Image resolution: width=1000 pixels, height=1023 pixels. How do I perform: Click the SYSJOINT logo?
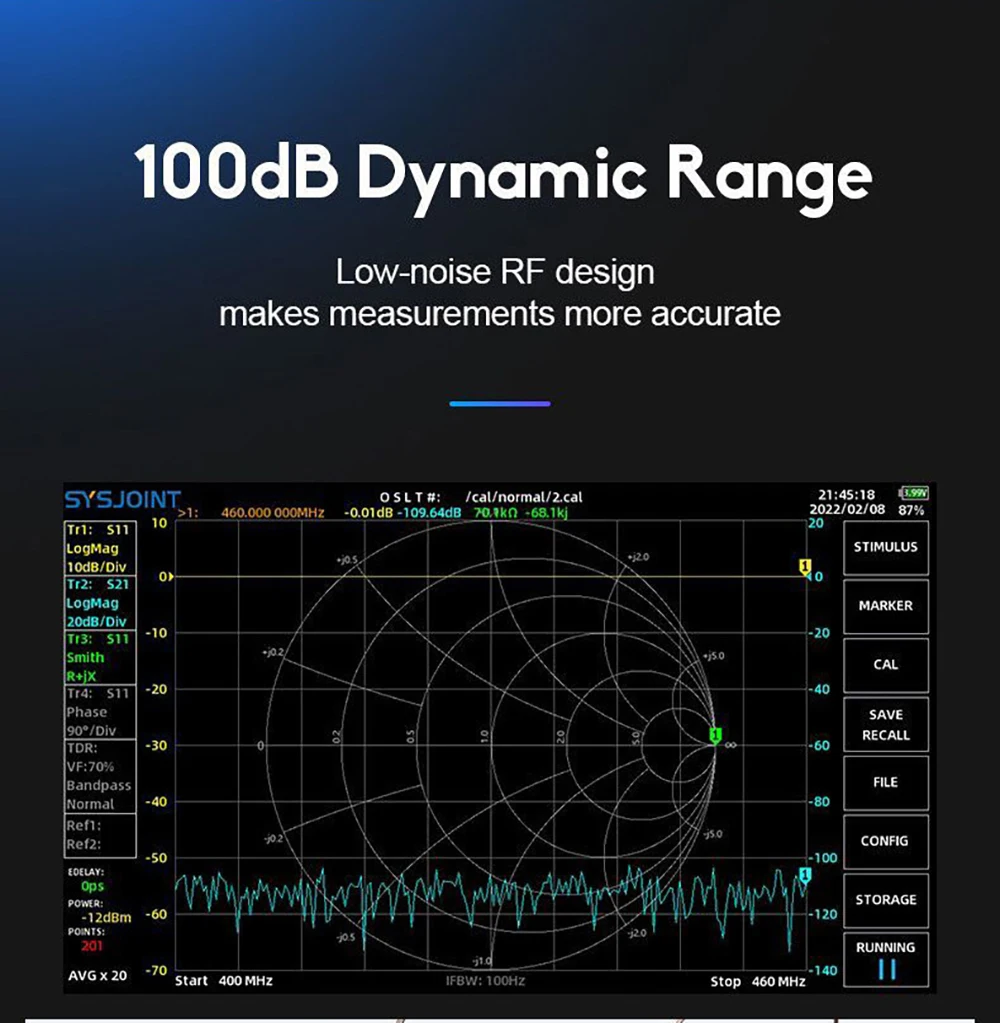click(123, 500)
